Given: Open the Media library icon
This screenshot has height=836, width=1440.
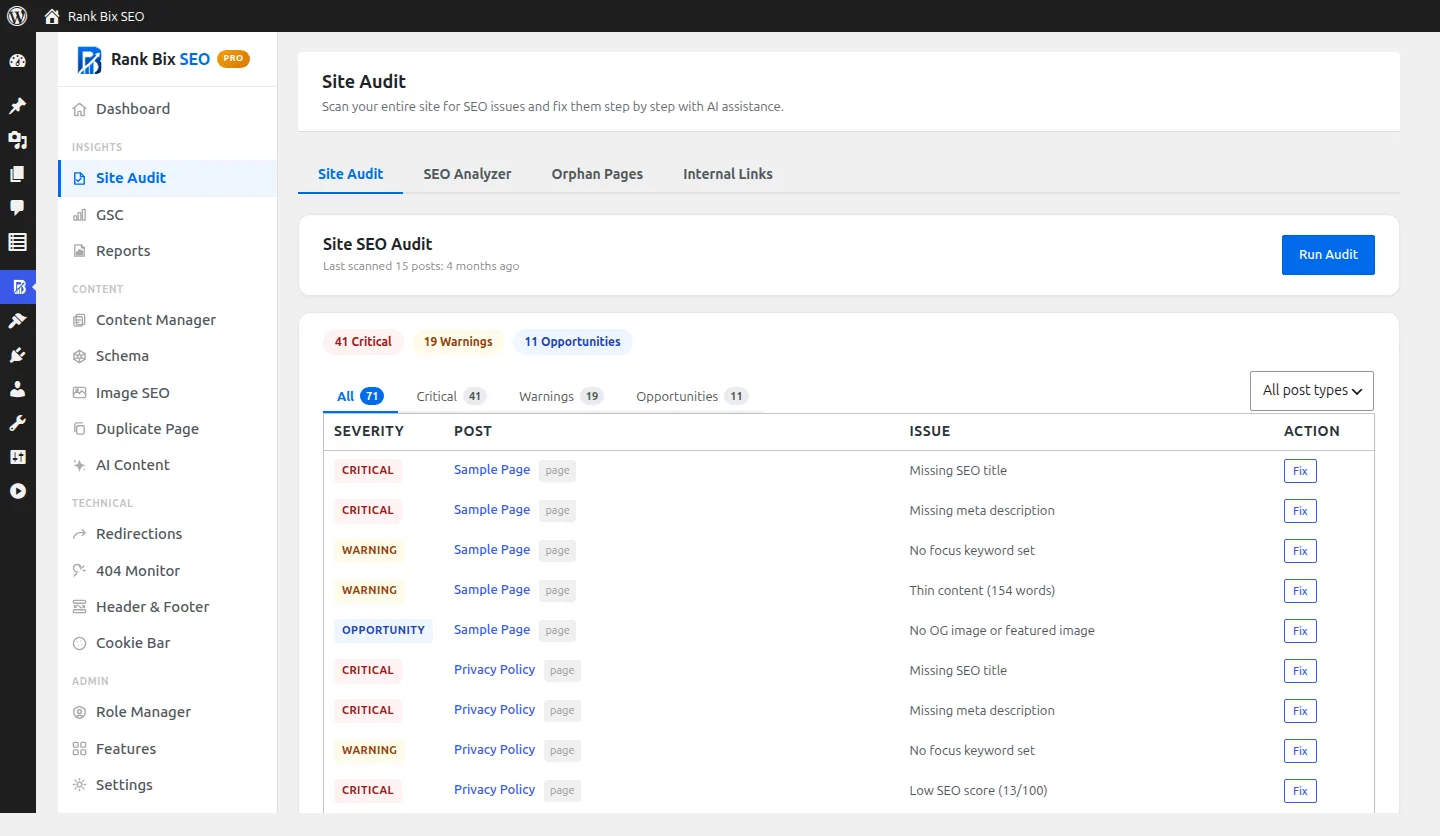Looking at the screenshot, I should 17,140.
